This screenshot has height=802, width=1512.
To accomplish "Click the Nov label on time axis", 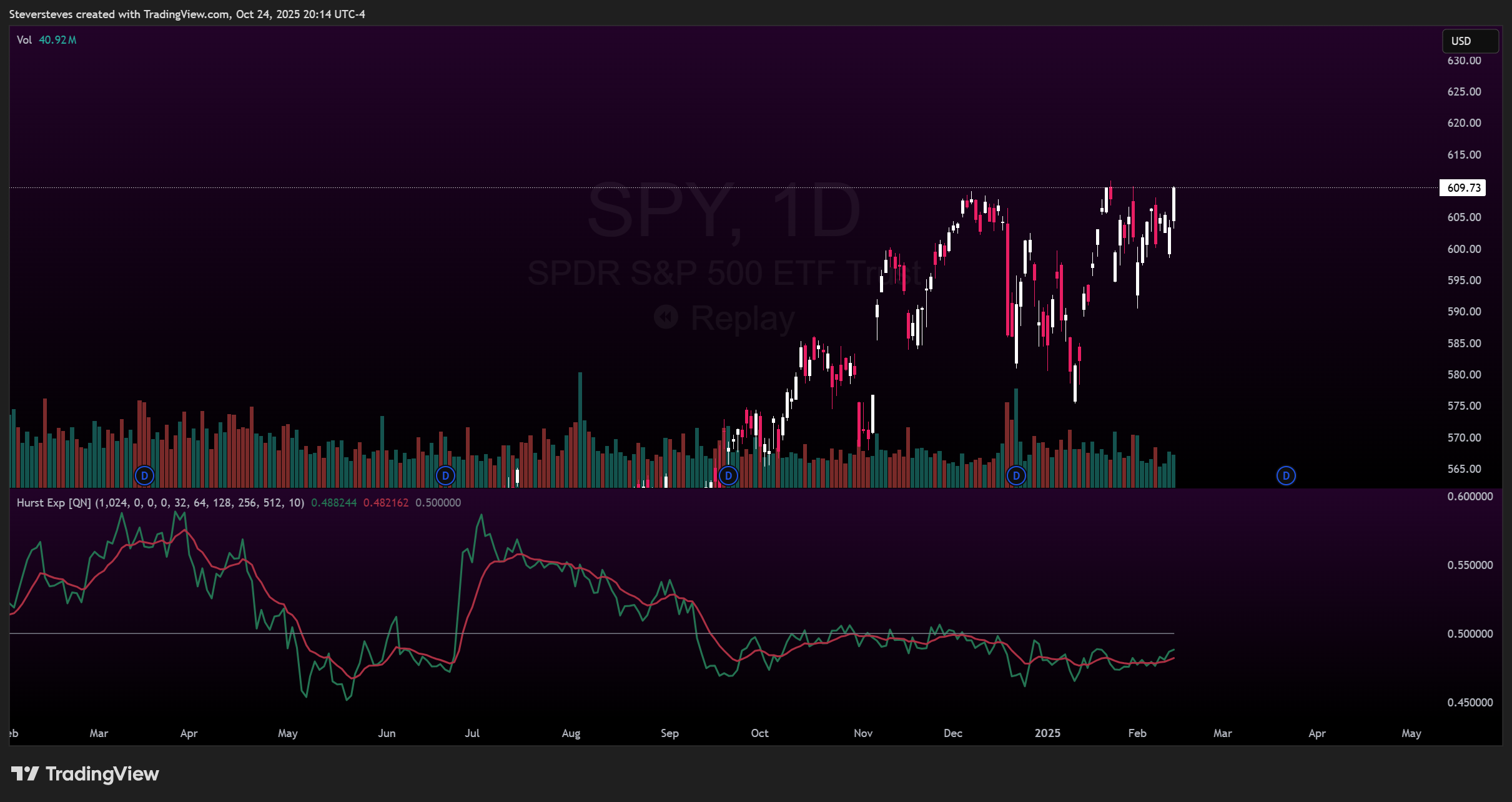I will click(x=863, y=733).
